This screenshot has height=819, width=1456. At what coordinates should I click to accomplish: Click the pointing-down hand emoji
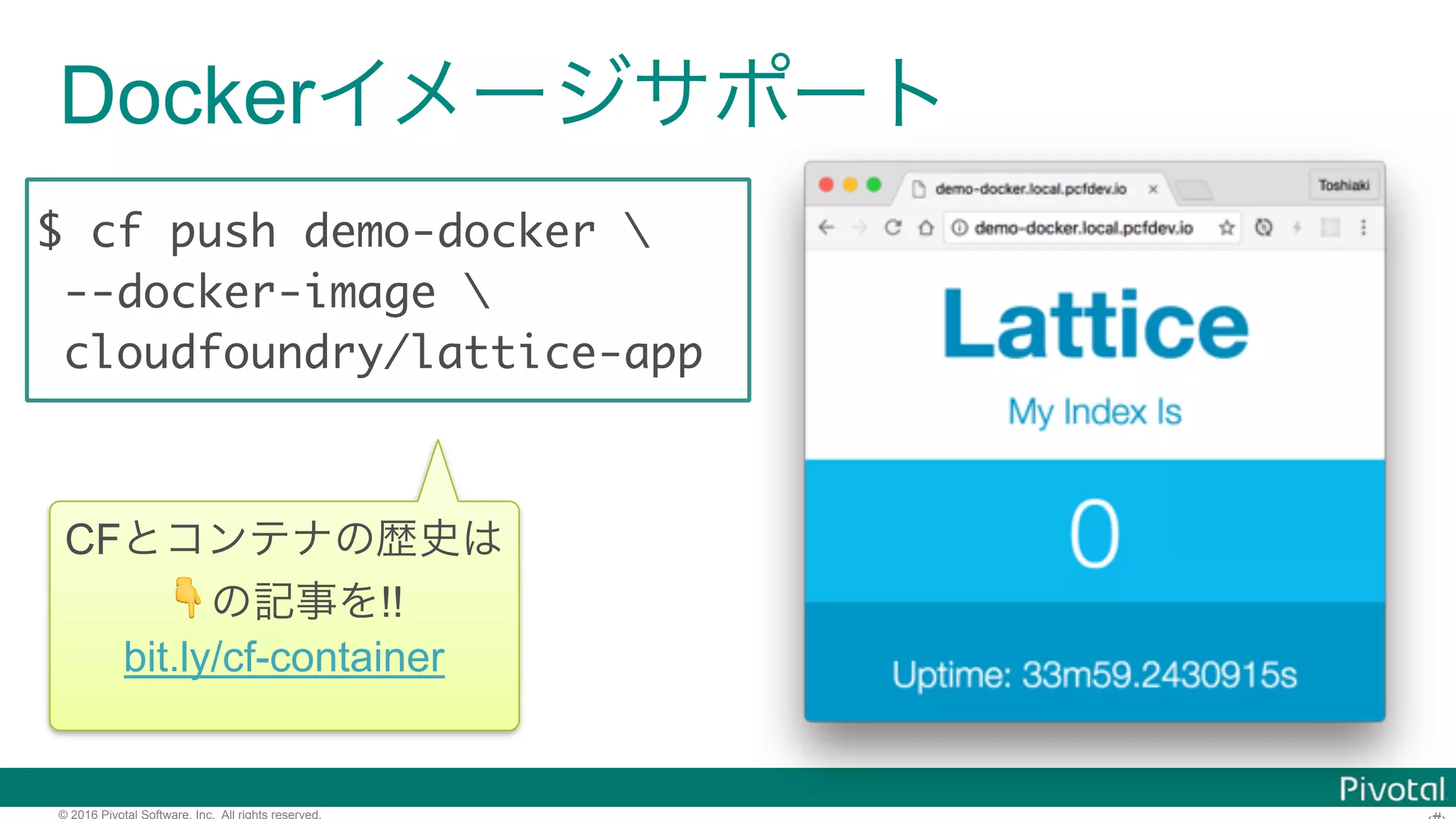click(x=188, y=597)
